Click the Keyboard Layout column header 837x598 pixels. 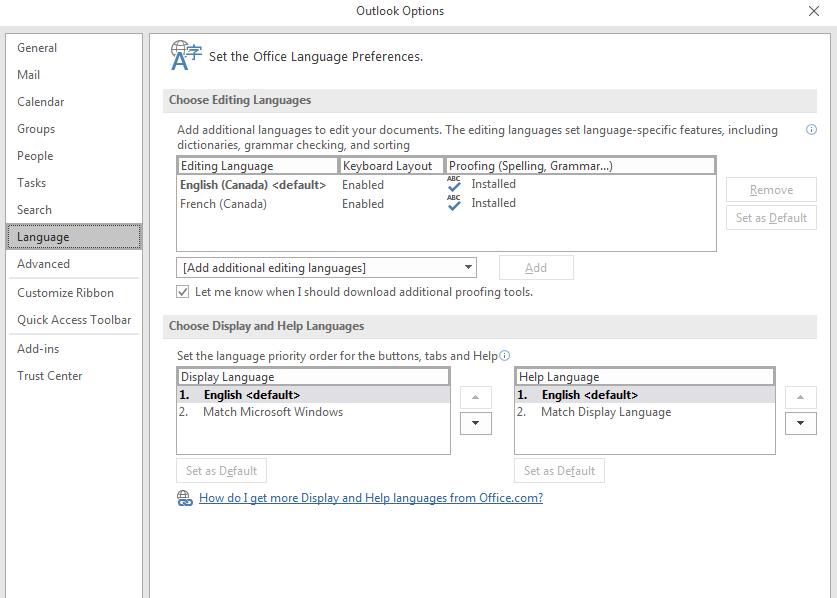tap(392, 166)
